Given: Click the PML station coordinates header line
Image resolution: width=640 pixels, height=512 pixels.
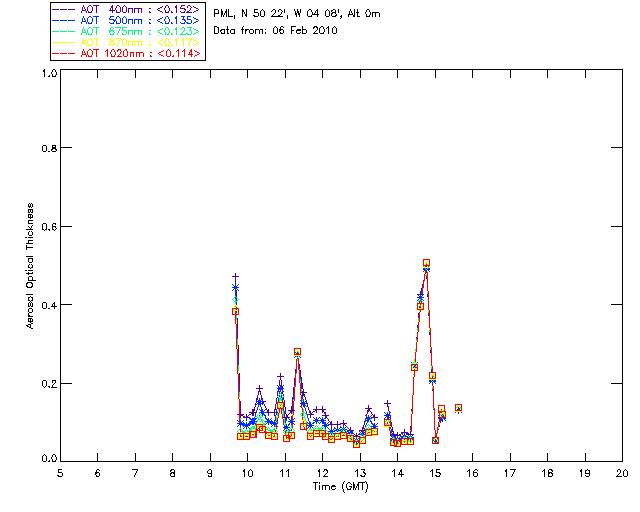Looking at the screenshot, I should pyautogui.click(x=297, y=14).
